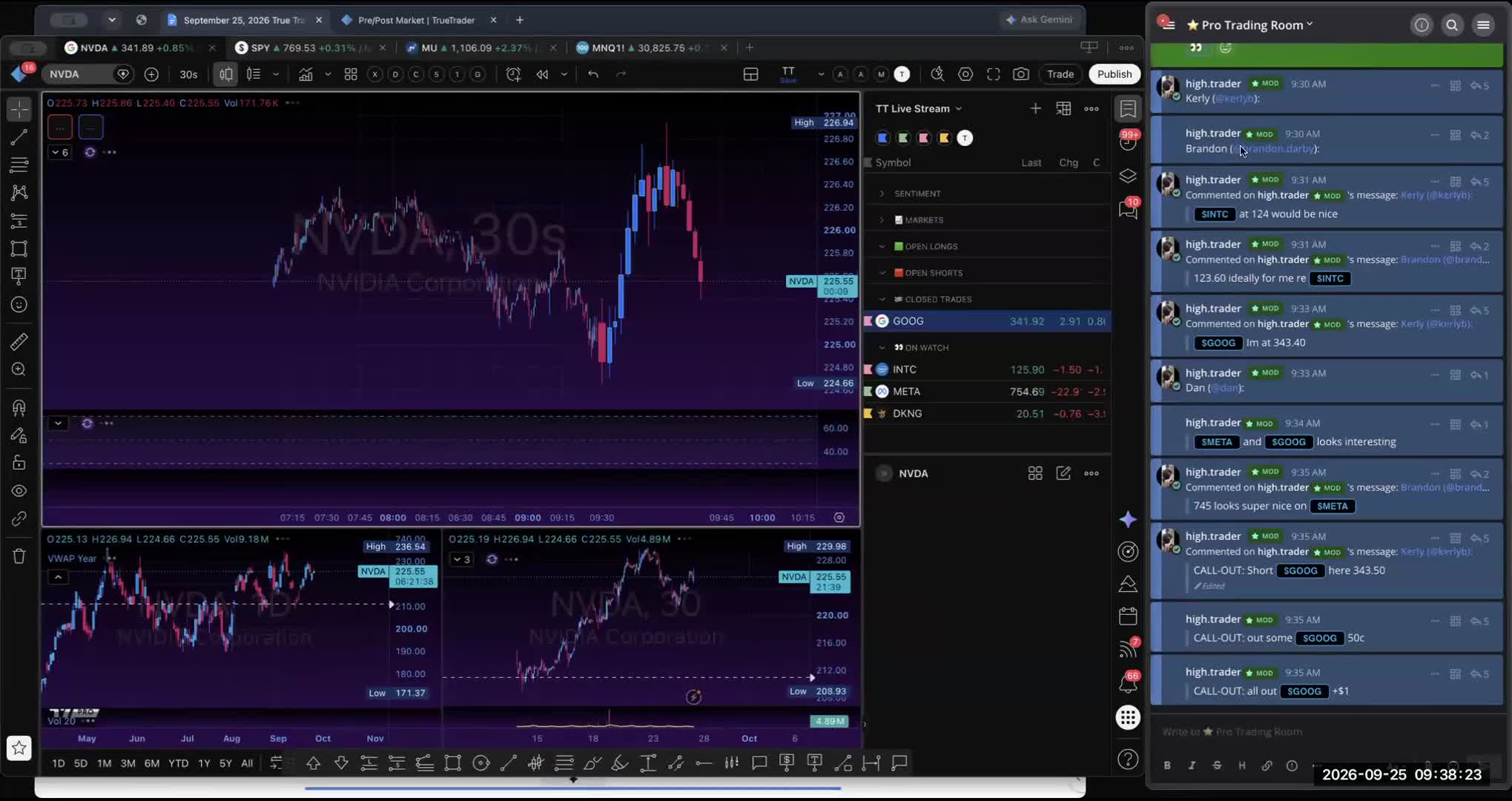Toggle the blue flag color filter

click(x=882, y=138)
